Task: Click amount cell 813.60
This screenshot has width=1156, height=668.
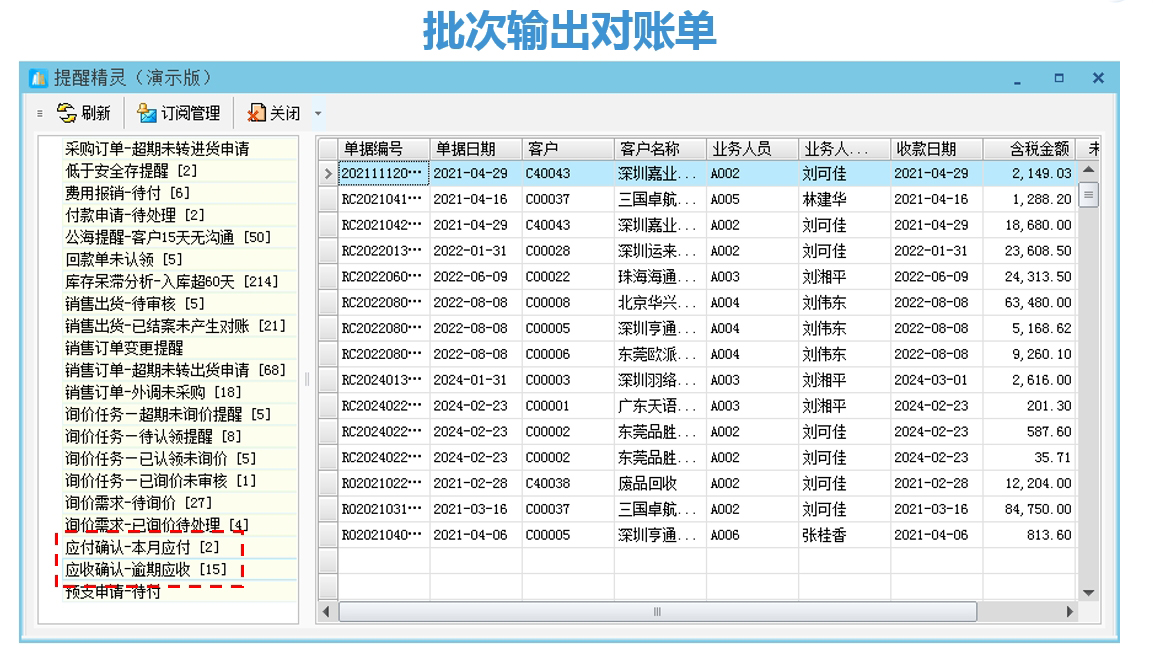Action: tap(1028, 535)
